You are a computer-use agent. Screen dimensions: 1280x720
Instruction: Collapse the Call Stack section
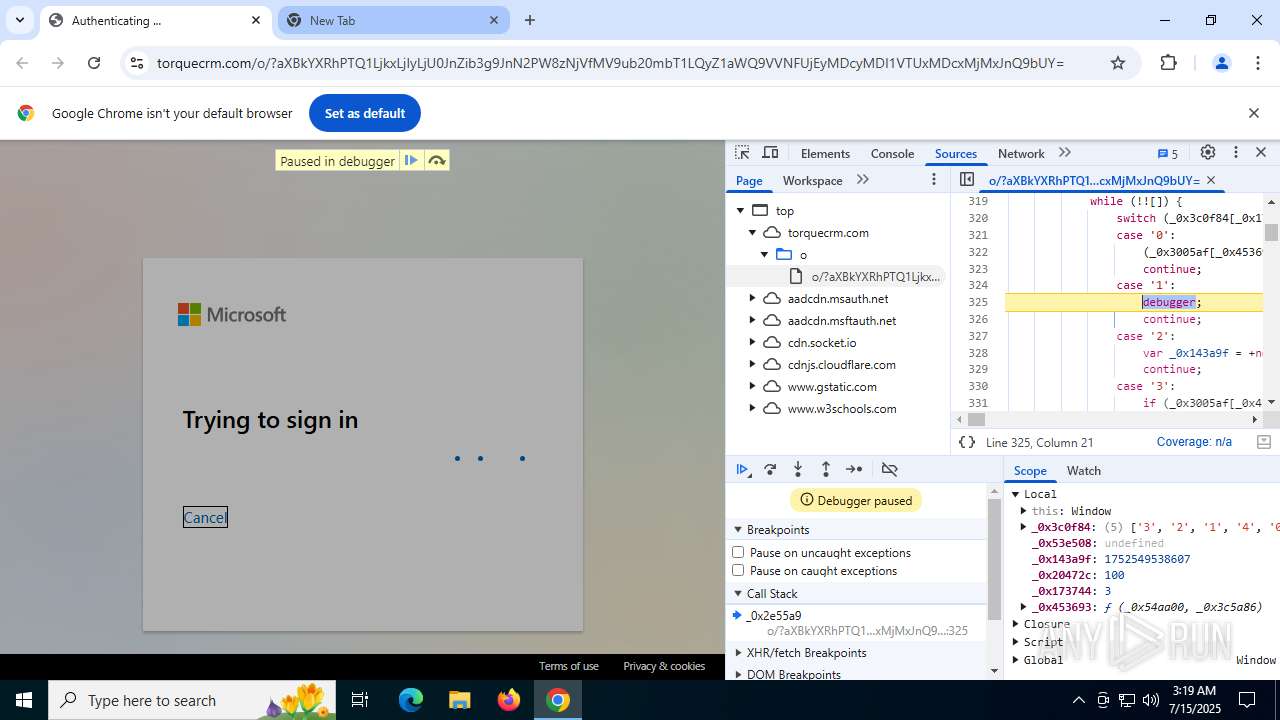[738, 594]
